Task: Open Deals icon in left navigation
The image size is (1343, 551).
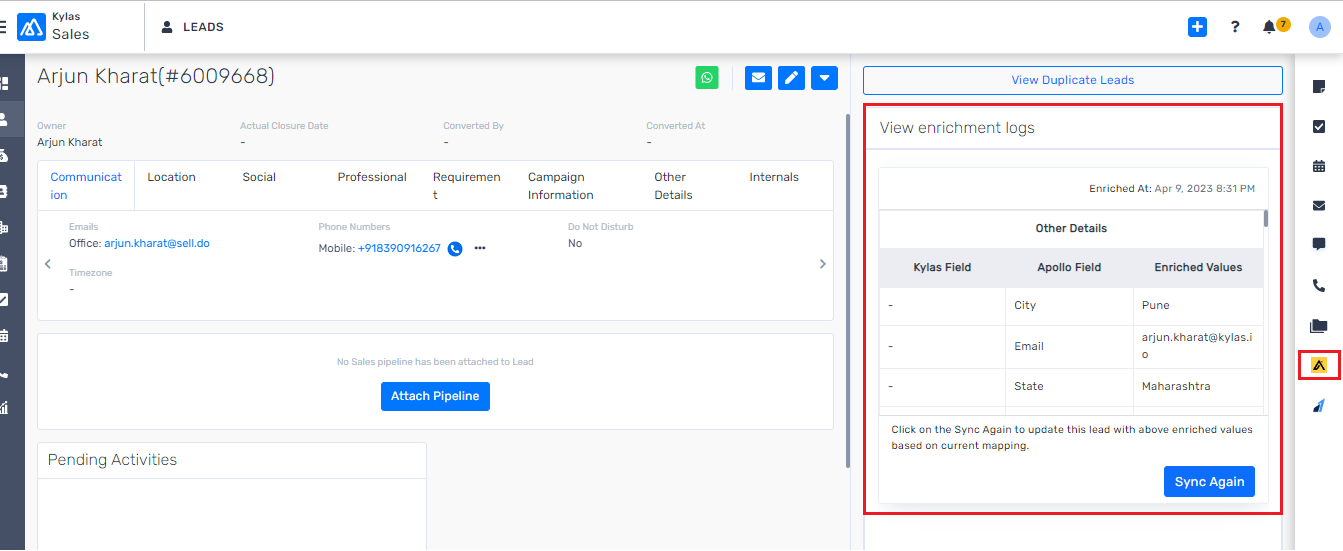Action: (4, 156)
